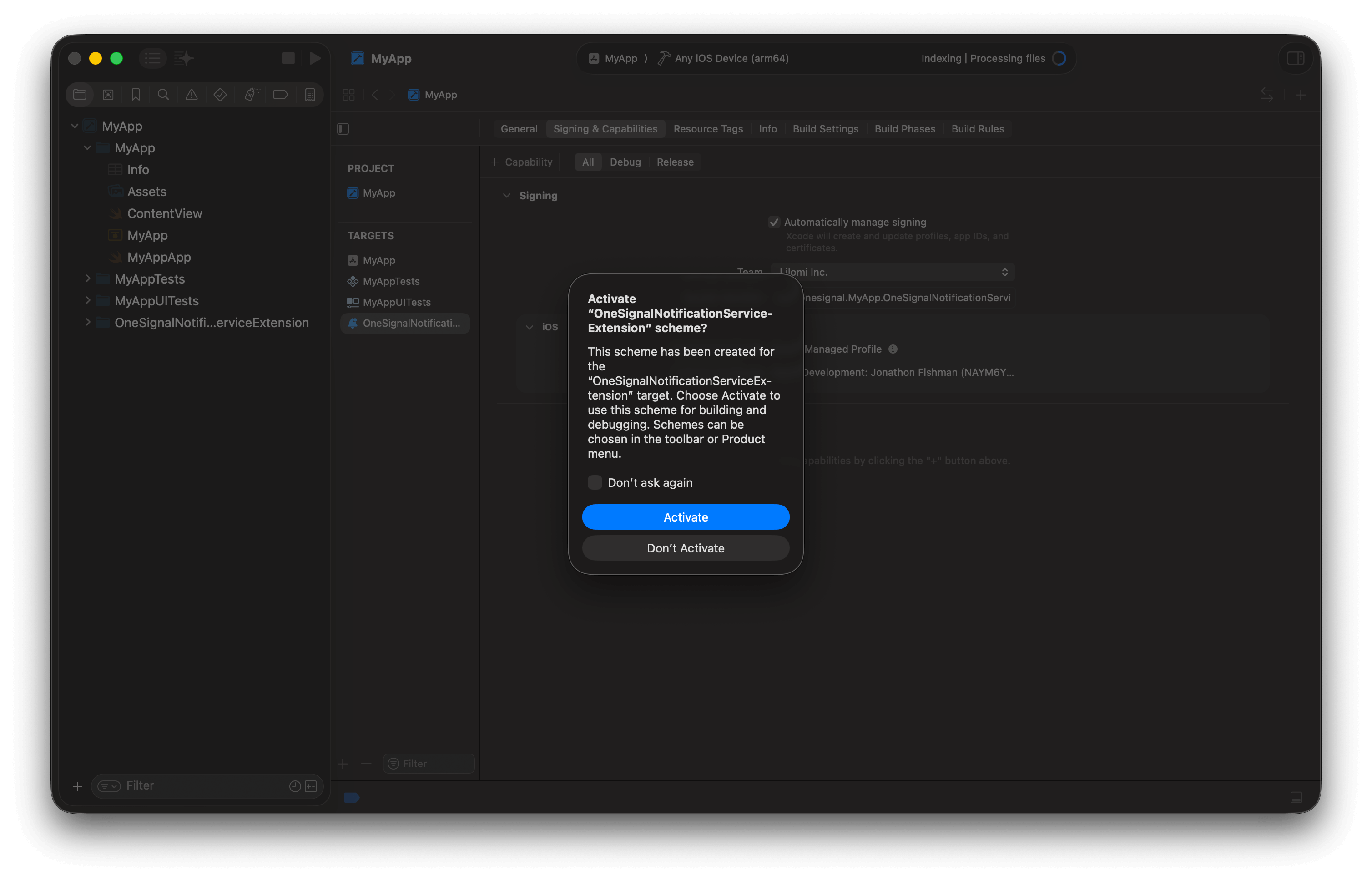Switch to the Build Settings tab
The image size is (1372, 881).
coord(825,129)
